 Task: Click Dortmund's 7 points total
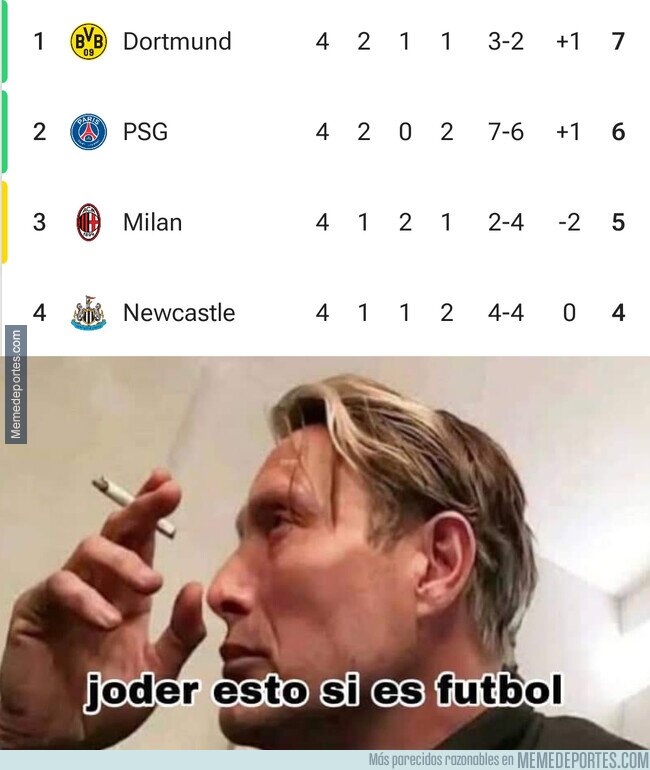pos(619,41)
